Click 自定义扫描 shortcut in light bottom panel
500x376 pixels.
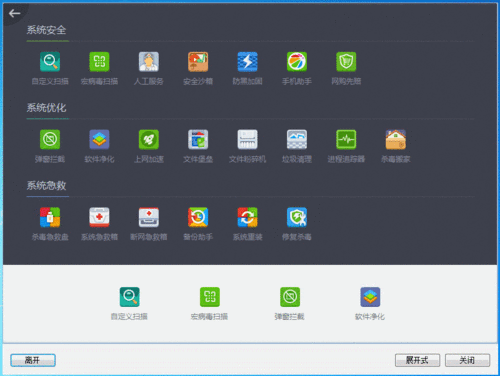pos(130,297)
